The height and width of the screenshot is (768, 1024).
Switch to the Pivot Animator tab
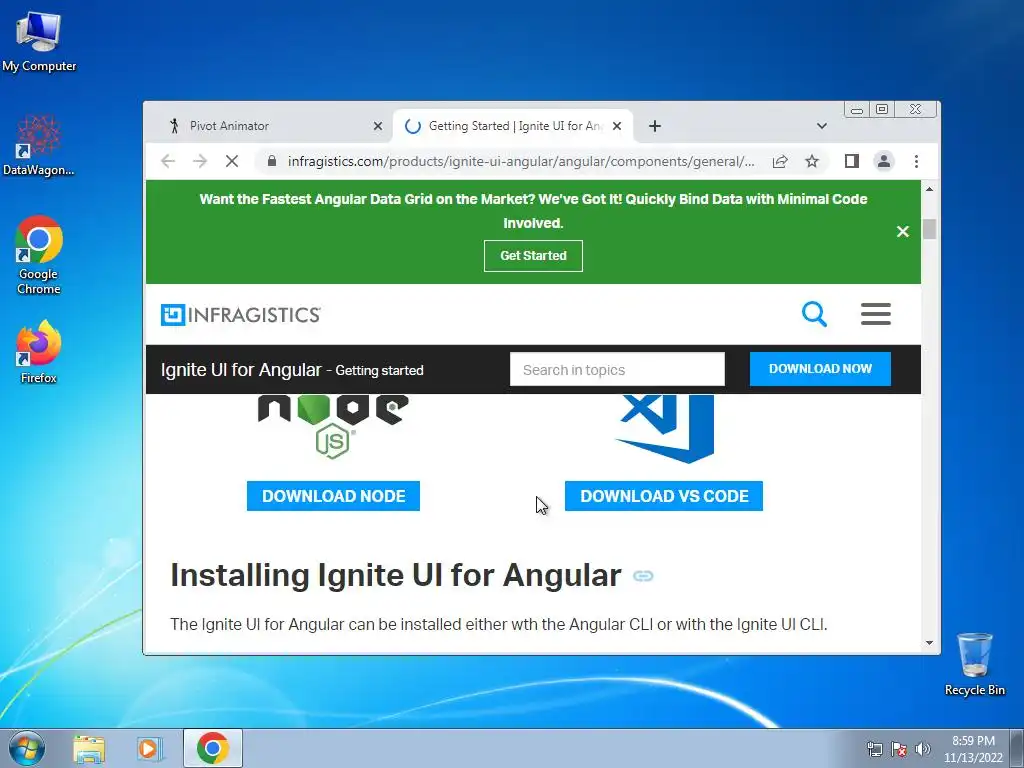point(268,126)
